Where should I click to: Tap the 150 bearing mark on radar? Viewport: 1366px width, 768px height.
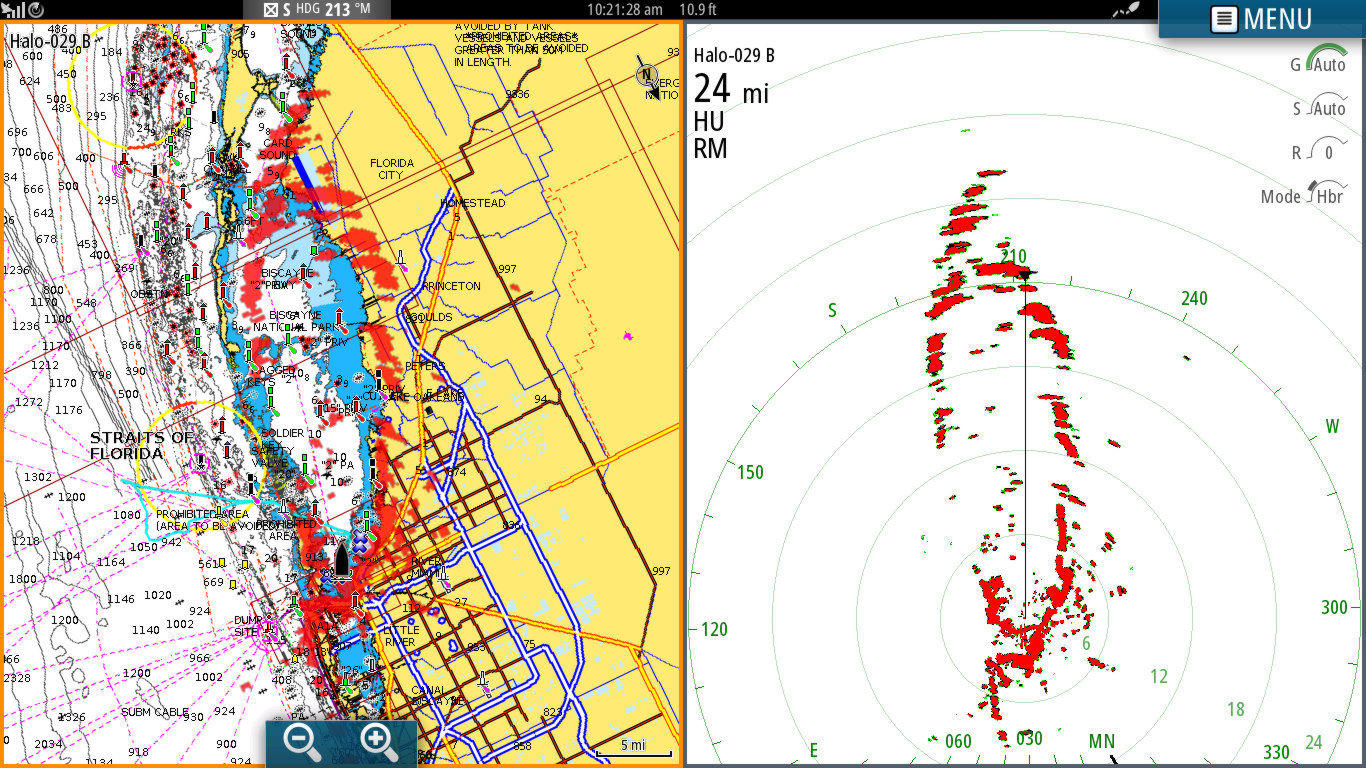click(x=750, y=472)
